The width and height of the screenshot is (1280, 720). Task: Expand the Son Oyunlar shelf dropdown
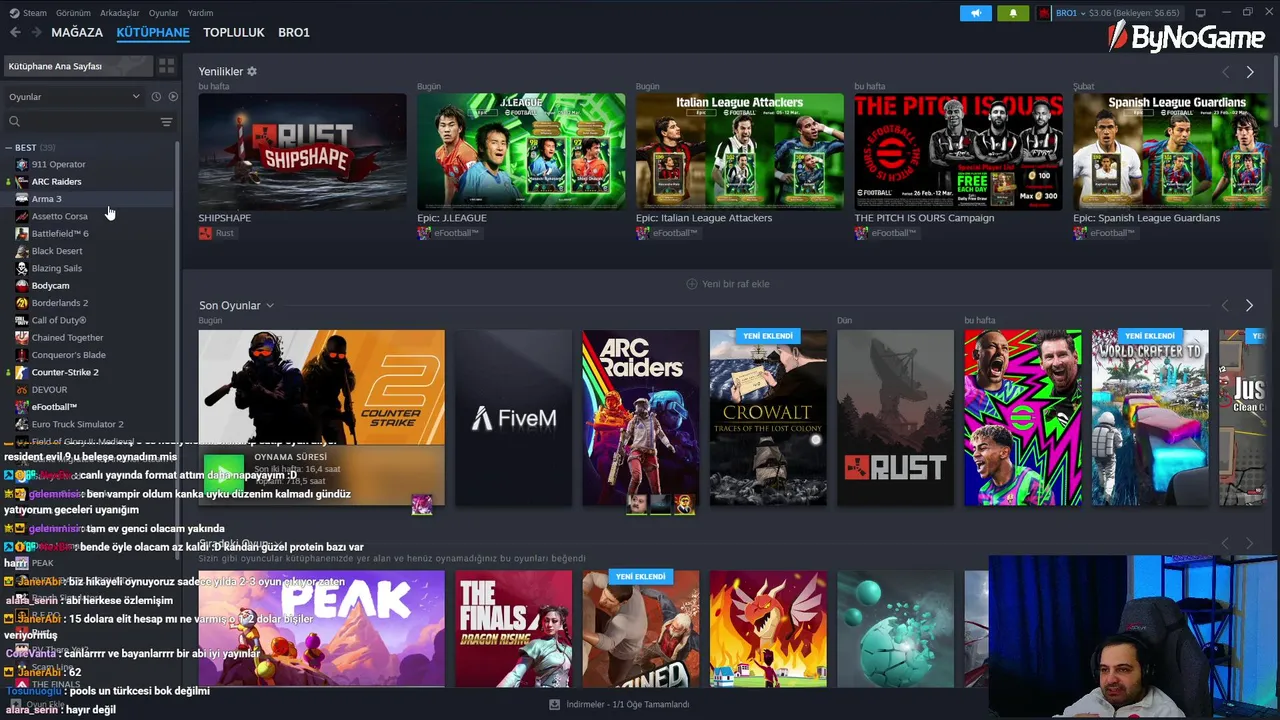[269, 306]
